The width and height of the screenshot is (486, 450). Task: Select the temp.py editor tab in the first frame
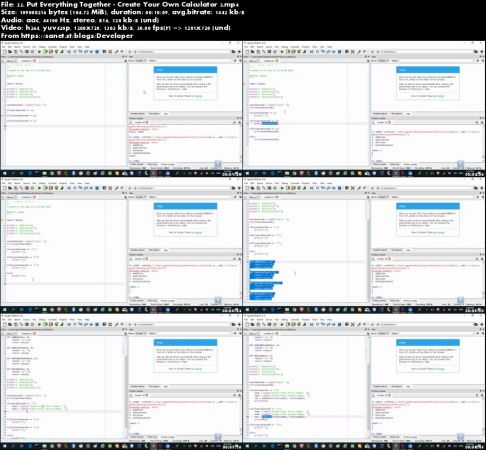[x=10, y=61]
